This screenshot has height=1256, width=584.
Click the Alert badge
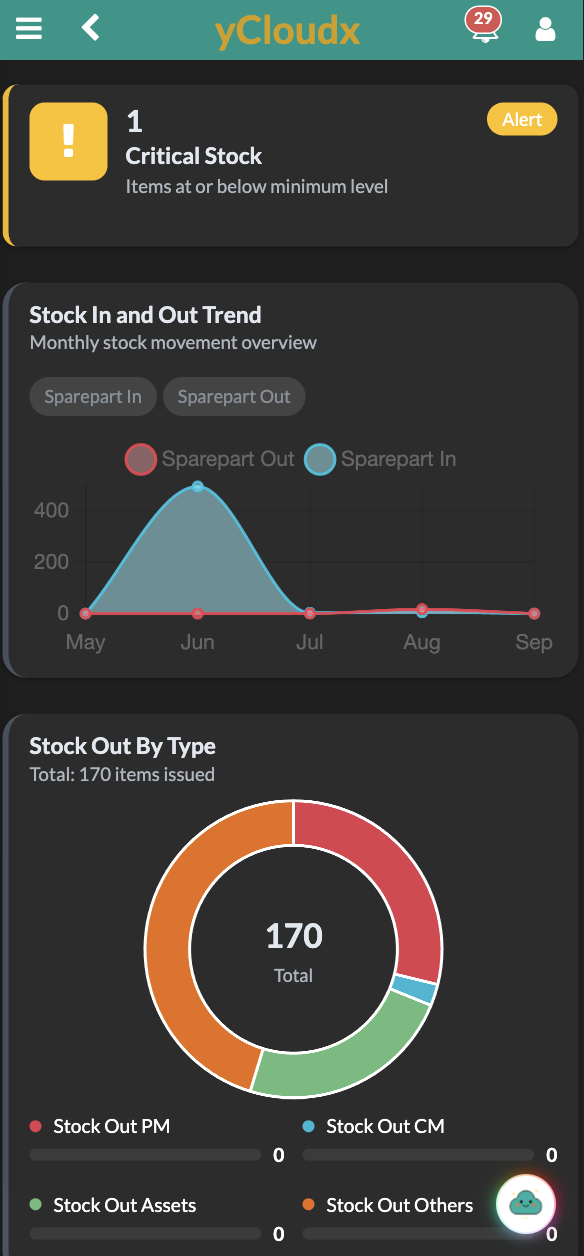point(522,120)
